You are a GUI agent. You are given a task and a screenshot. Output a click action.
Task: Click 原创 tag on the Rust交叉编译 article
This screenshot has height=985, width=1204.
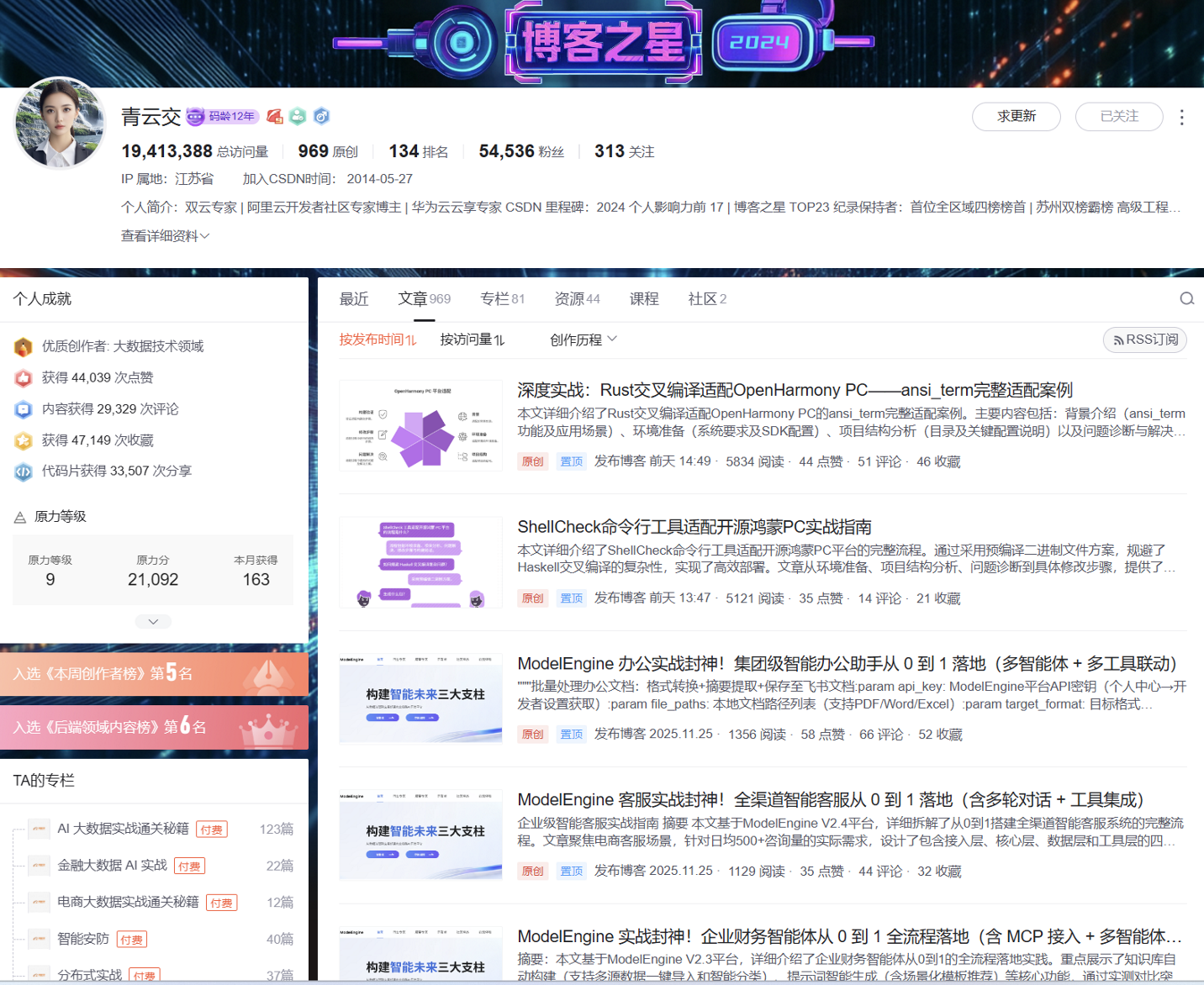point(533,461)
